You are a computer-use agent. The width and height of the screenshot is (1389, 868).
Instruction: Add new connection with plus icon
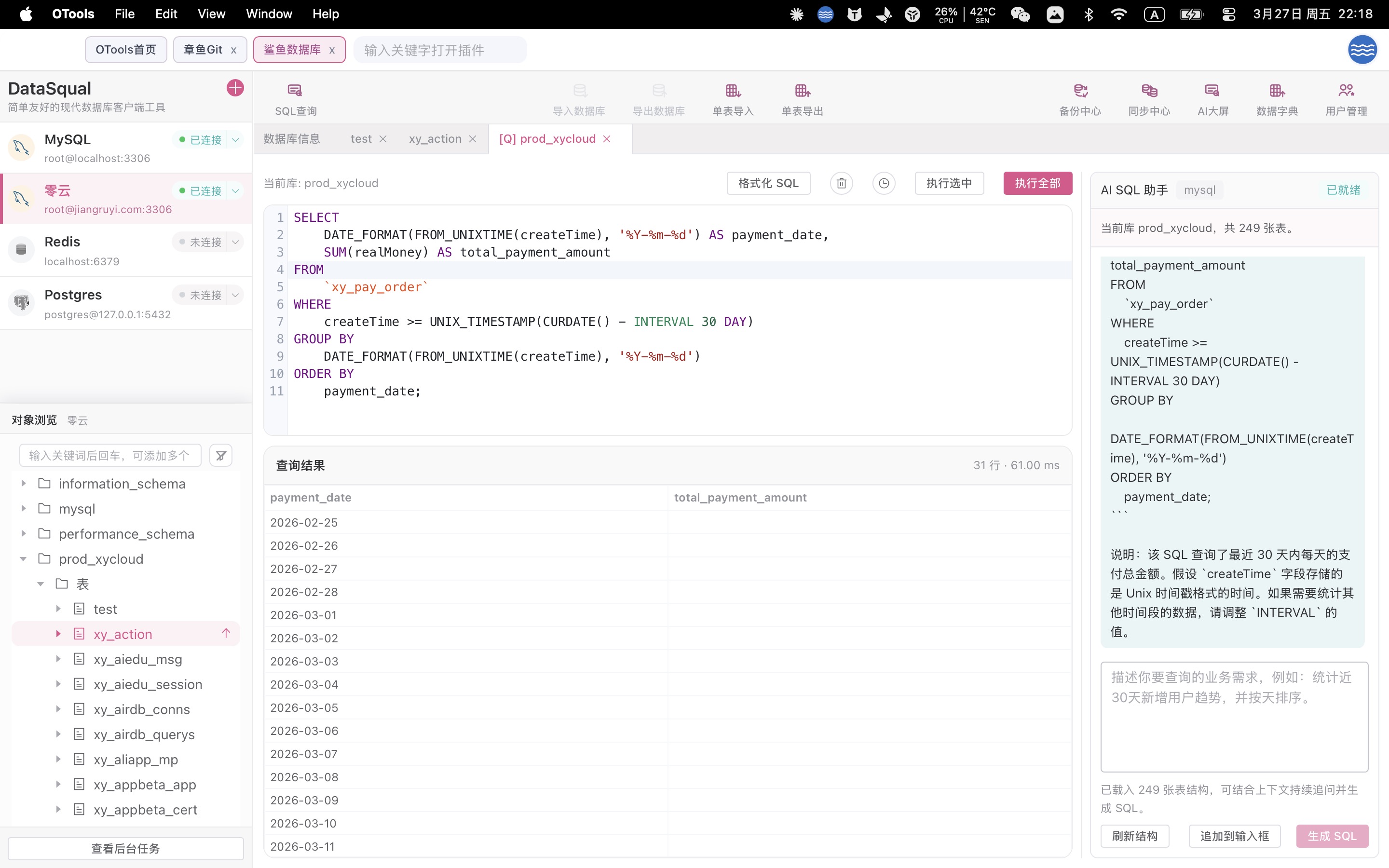coord(235,88)
